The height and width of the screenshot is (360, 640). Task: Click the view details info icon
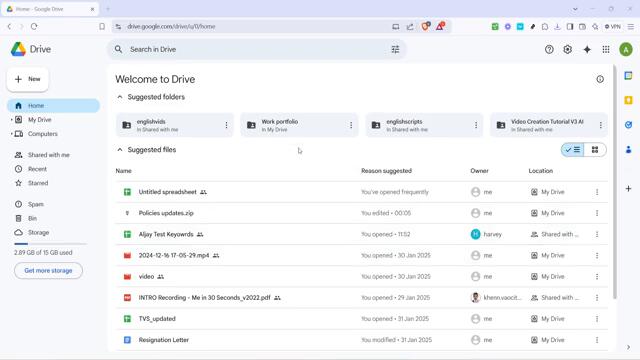[x=600, y=79]
